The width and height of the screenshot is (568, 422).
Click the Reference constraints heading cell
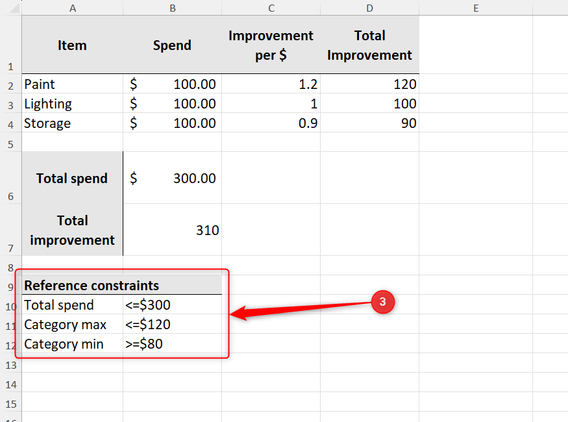[x=122, y=285]
